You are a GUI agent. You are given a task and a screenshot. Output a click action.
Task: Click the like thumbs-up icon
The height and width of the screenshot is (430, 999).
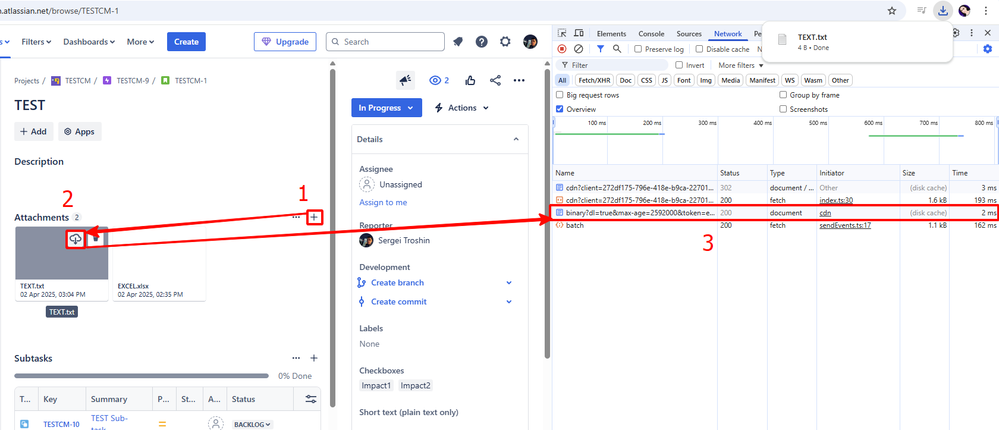(x=470, y=80)
